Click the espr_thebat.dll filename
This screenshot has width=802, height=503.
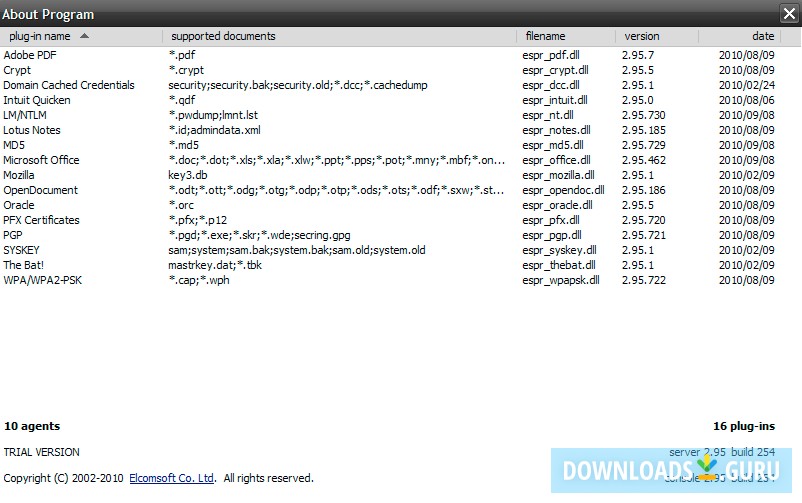559,265
